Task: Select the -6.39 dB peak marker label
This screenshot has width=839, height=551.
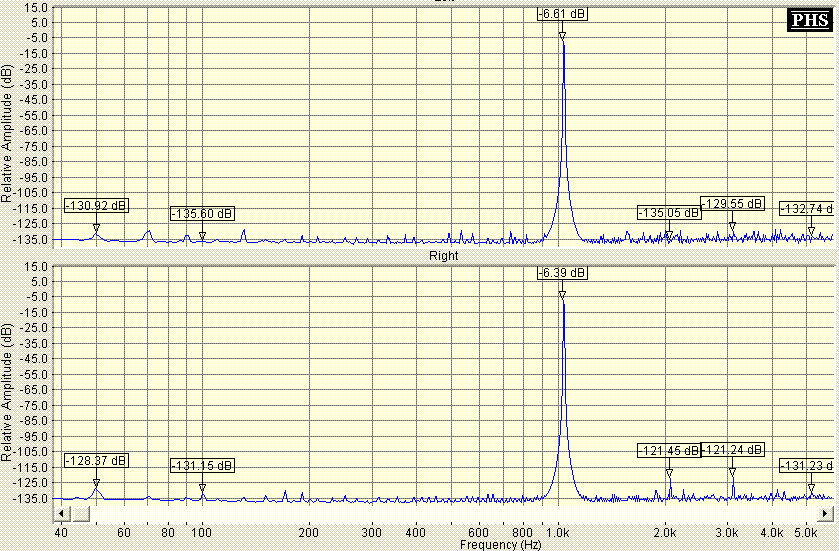Action: coord(562,273)
